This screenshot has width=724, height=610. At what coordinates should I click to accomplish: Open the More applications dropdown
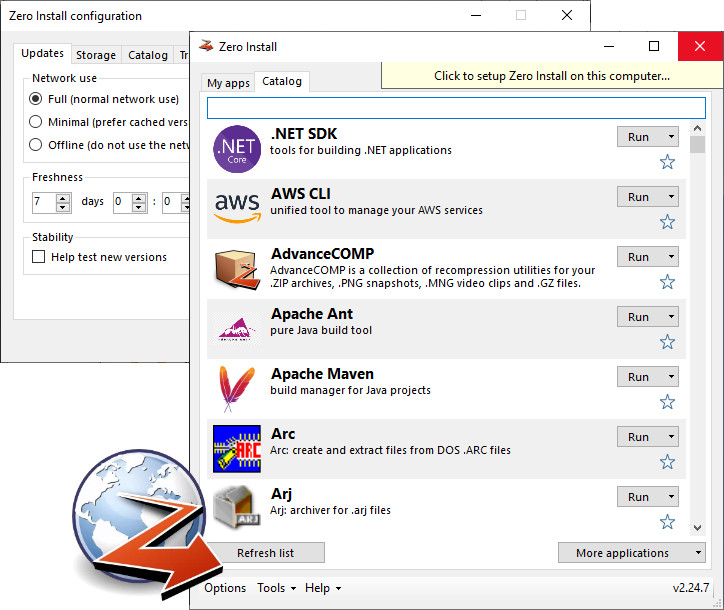point(631,553)
